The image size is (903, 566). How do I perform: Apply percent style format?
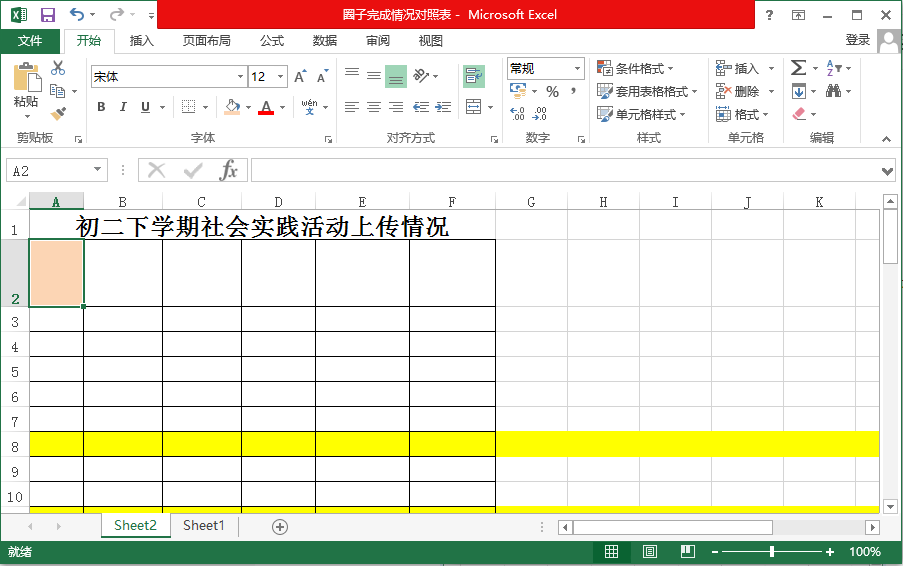tap(553, 92)
